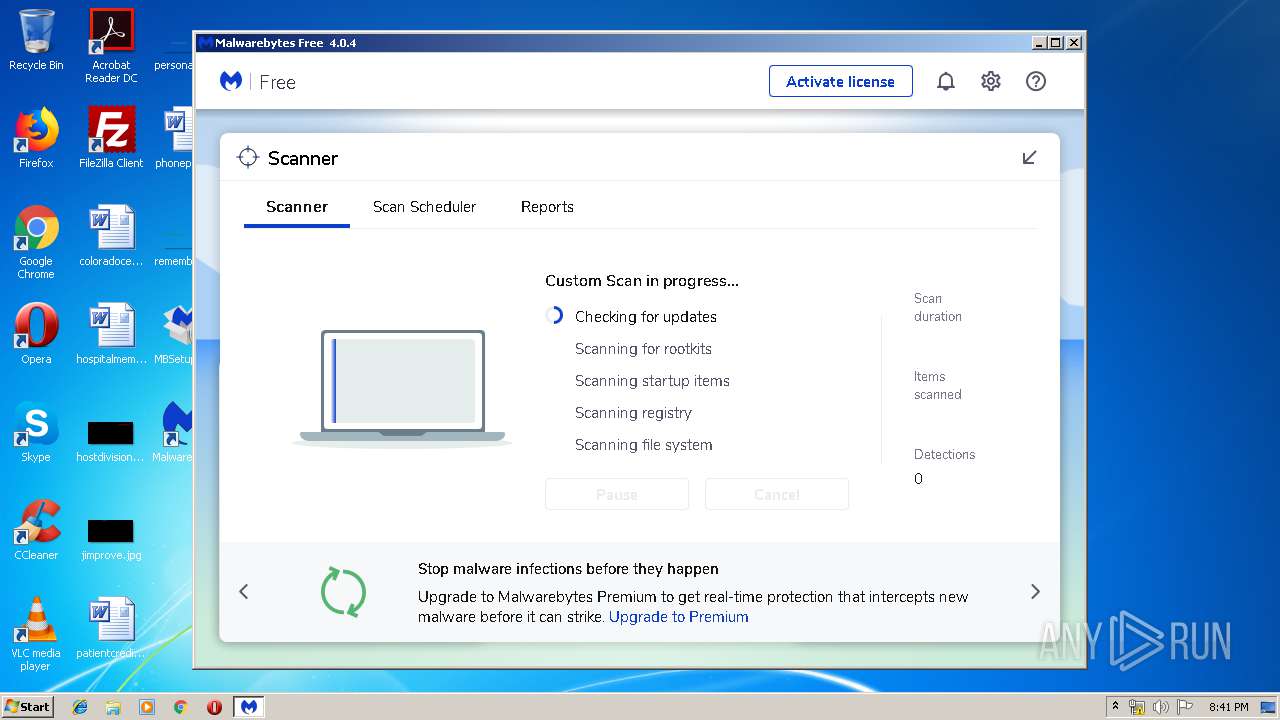Show next promotion with right chevron
This screenshot has width=1280, height=720.
tap(1035, 592)
